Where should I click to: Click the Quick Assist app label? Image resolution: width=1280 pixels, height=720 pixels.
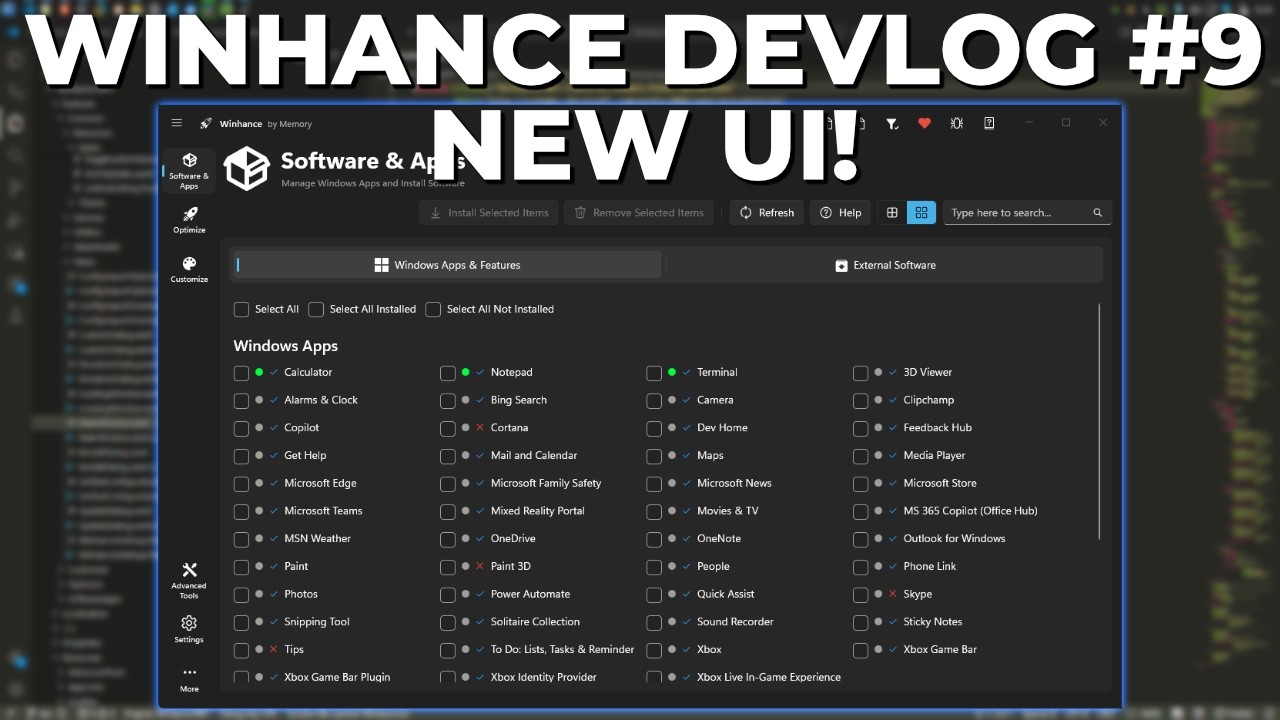point(725,594)
